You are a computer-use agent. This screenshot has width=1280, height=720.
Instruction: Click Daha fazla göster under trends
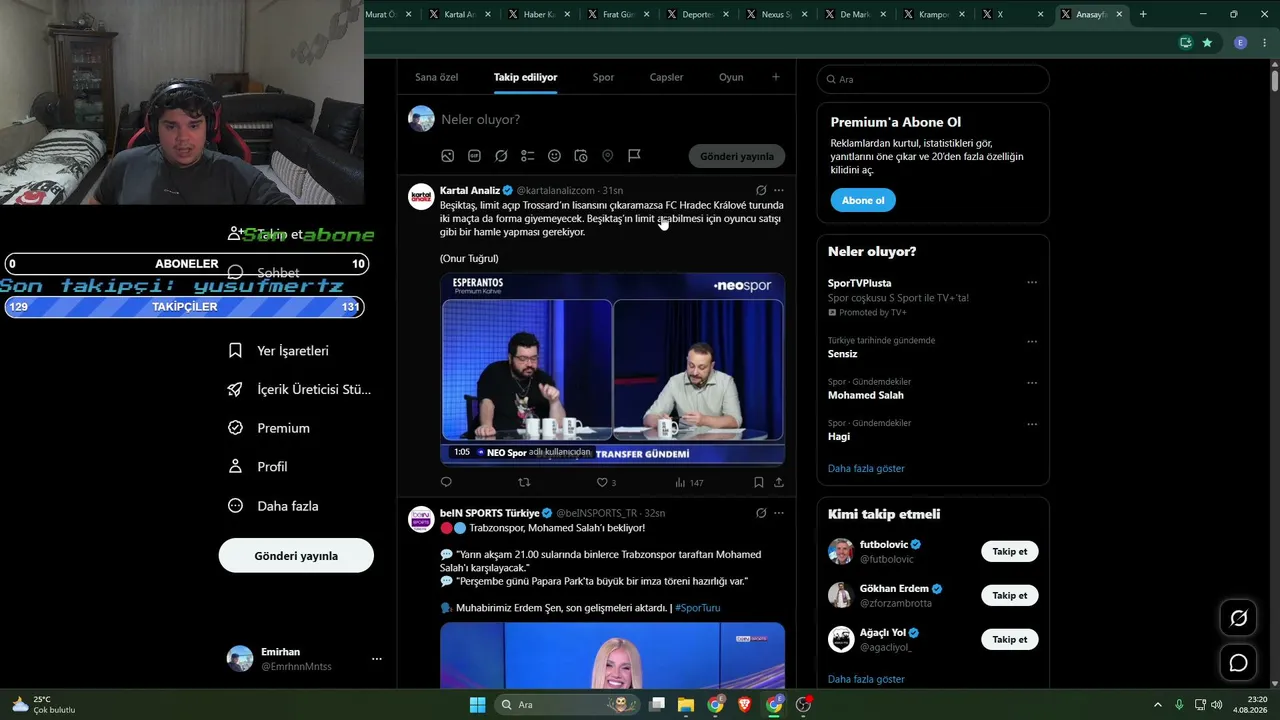pos(866,468)
